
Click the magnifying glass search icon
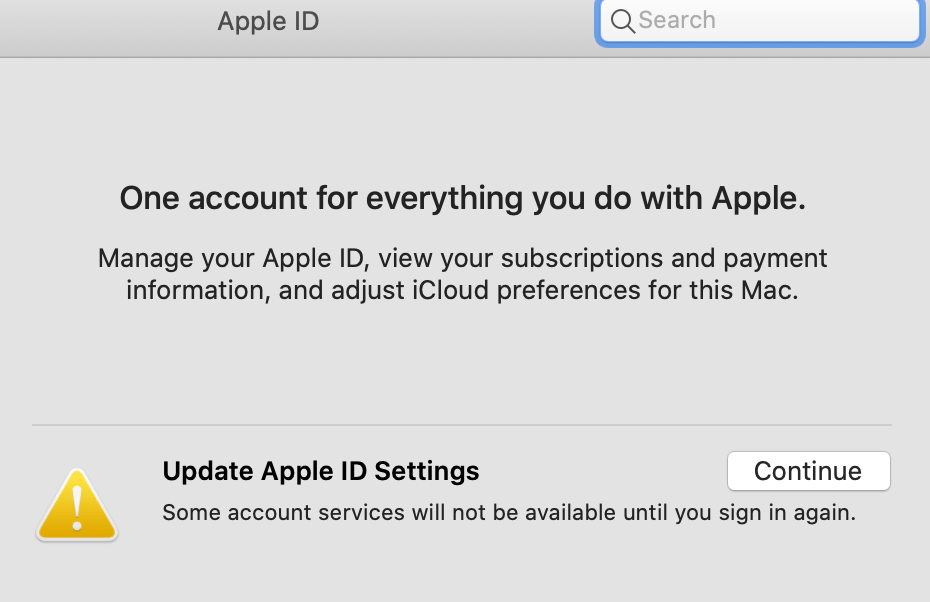click(622, 21)
